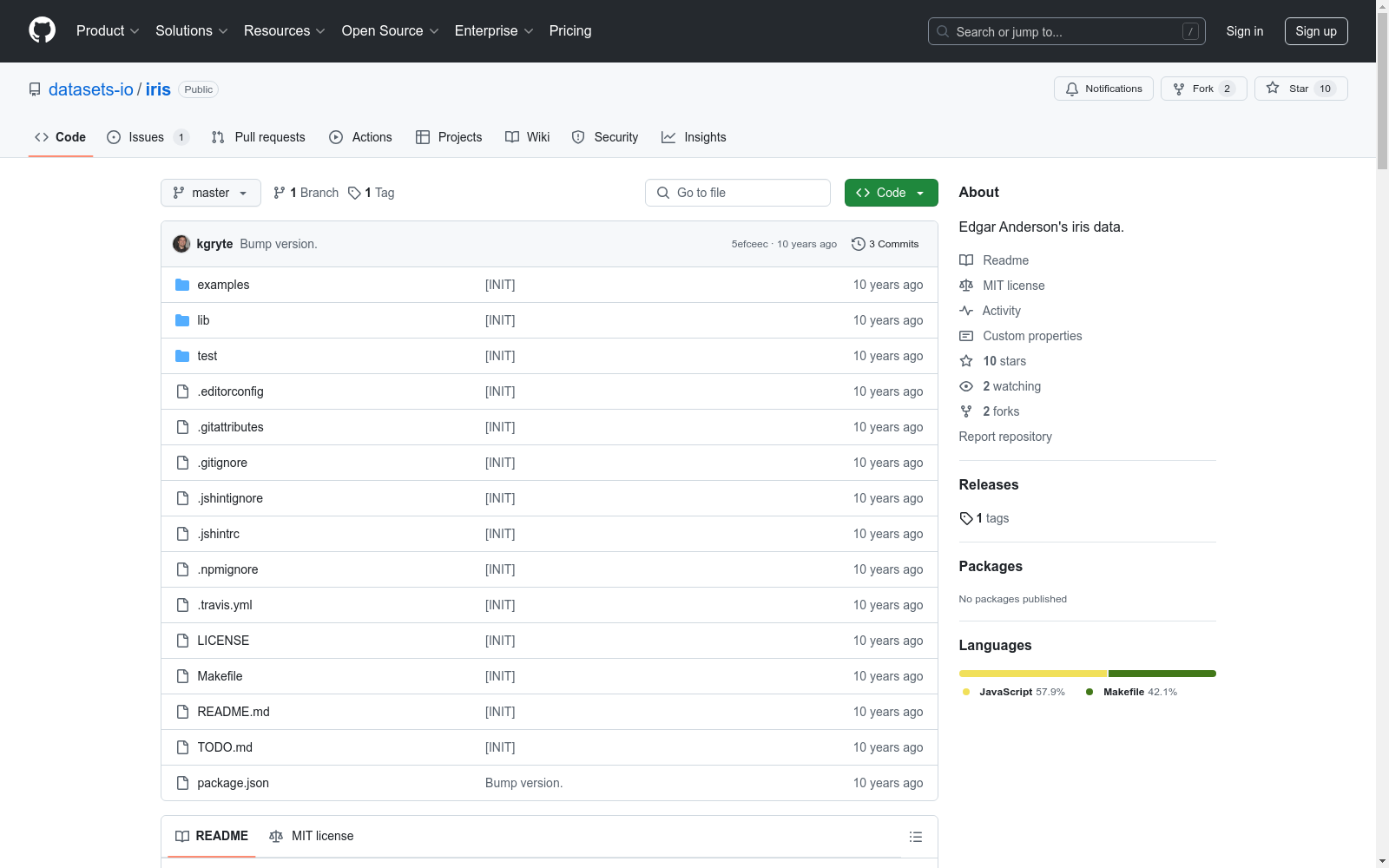Viewport: 1389px width, 868px height.
Task: Click the repository icon beside datasets-io
Action: [35, 89]
